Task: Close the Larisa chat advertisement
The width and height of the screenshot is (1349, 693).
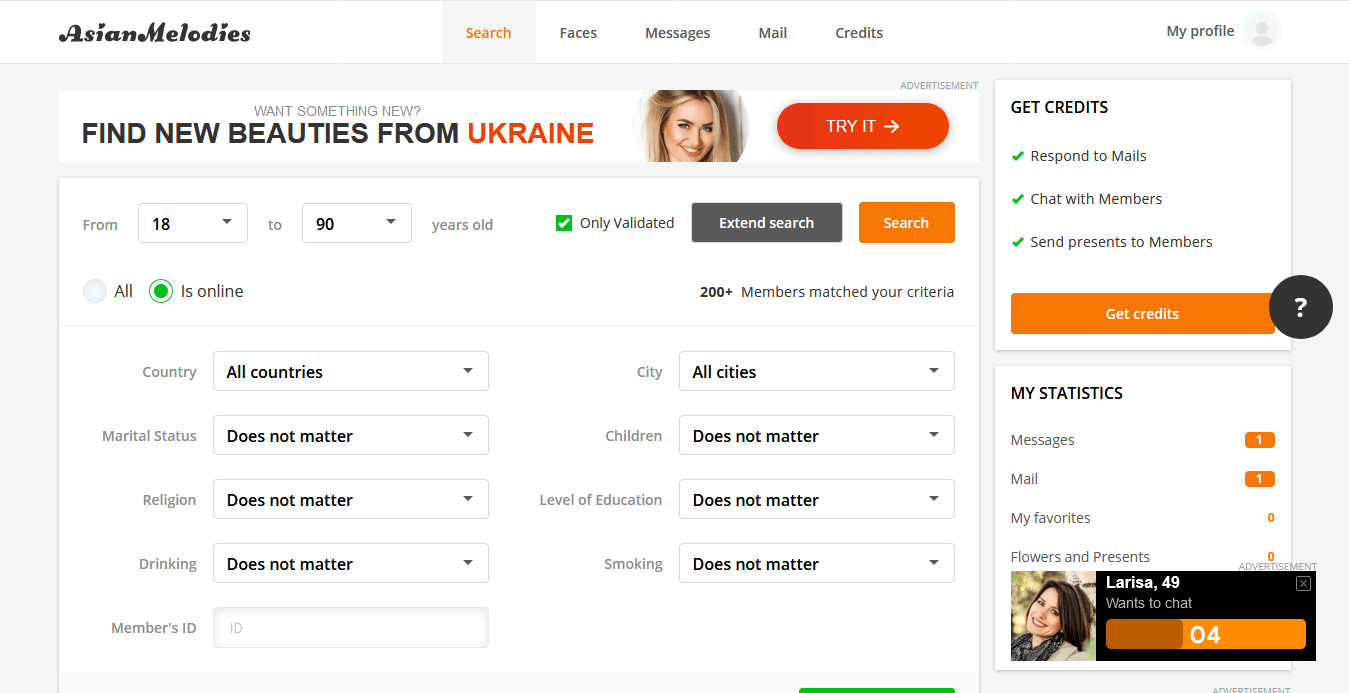Action: tap(1303, 583)
